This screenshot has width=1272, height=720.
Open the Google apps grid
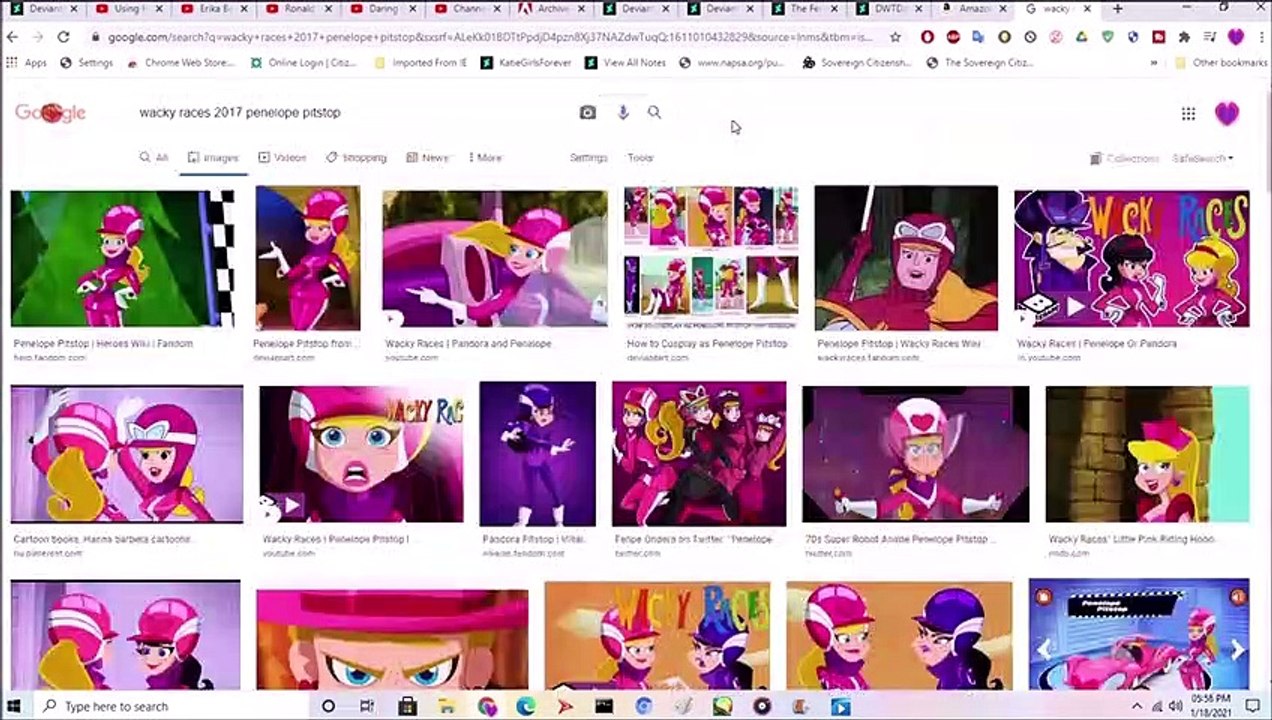tap(1188, 113)
